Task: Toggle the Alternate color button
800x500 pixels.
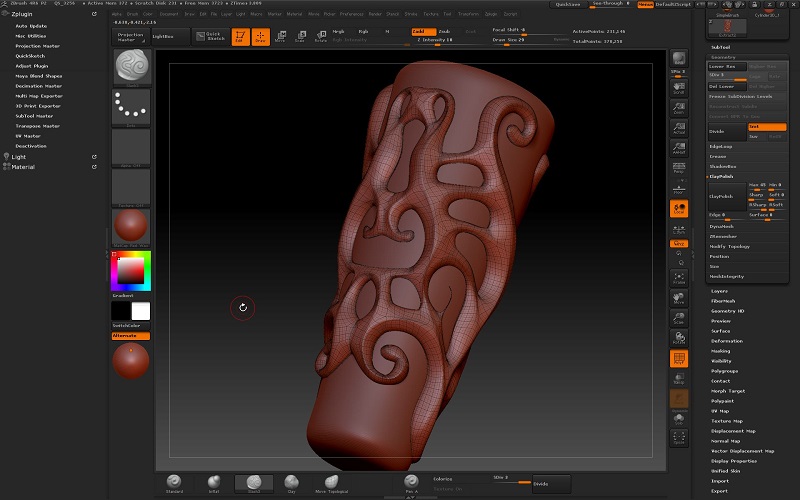Action: click(x=131, y=336)
